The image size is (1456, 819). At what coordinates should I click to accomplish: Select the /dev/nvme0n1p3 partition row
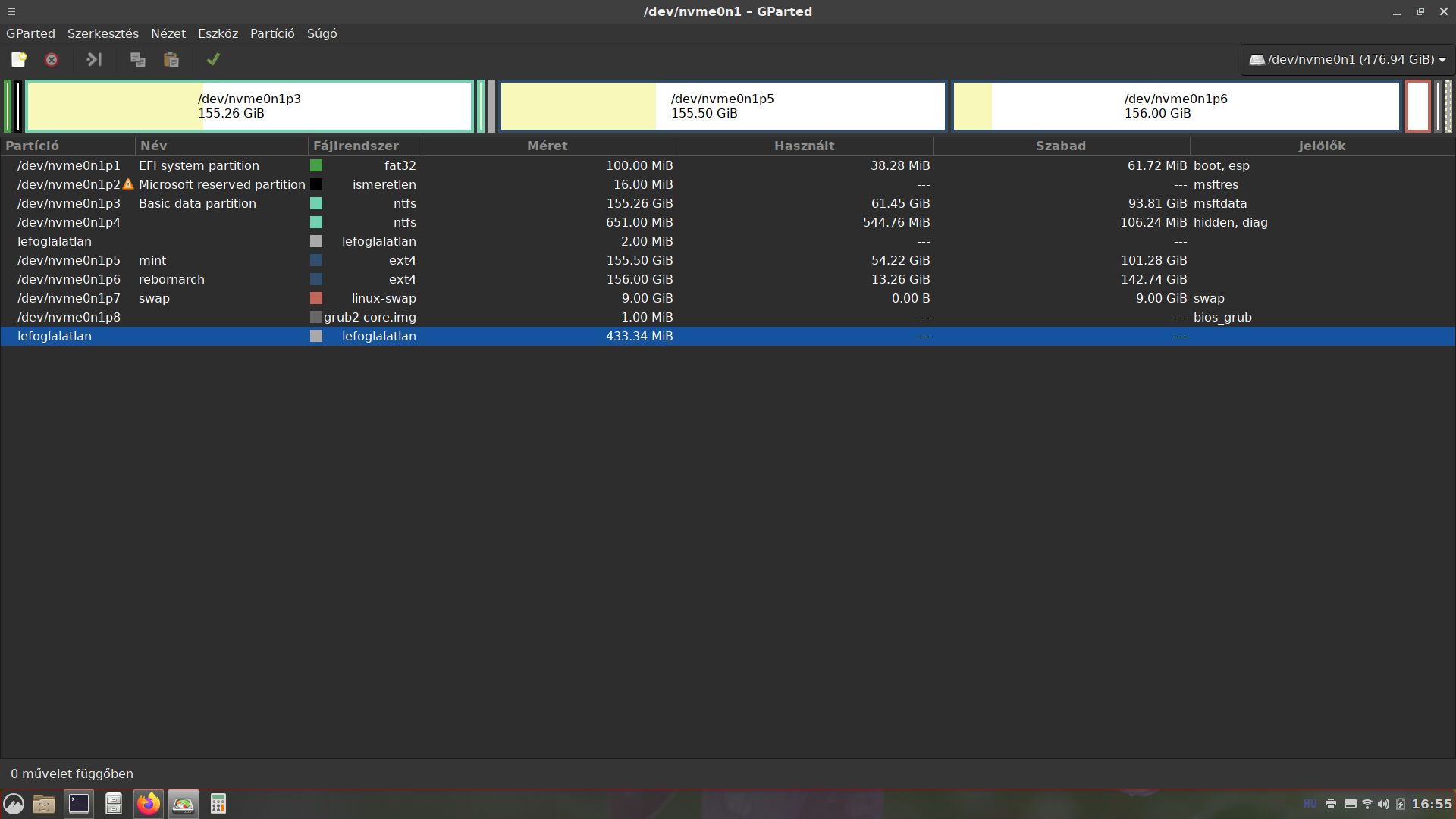(728, 203)
